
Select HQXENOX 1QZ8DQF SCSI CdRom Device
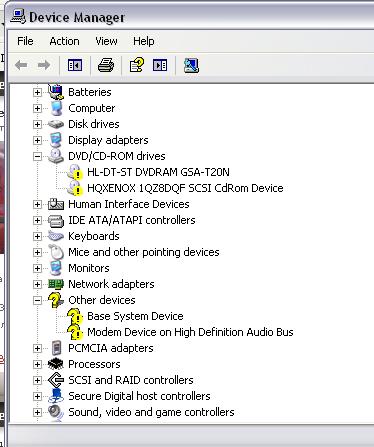click(185, 188)
